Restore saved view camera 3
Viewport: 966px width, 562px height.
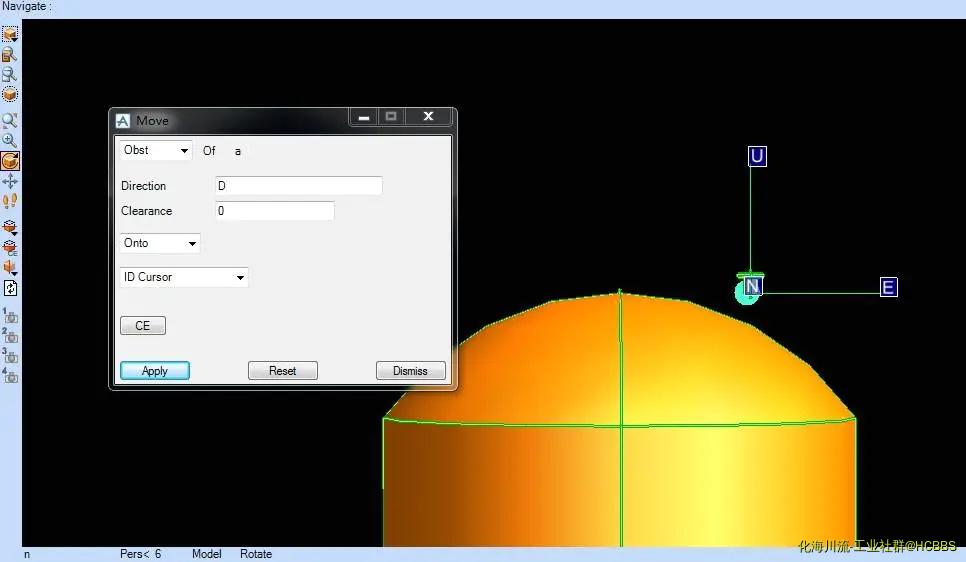pyautogui.click(x=10, y=356)
